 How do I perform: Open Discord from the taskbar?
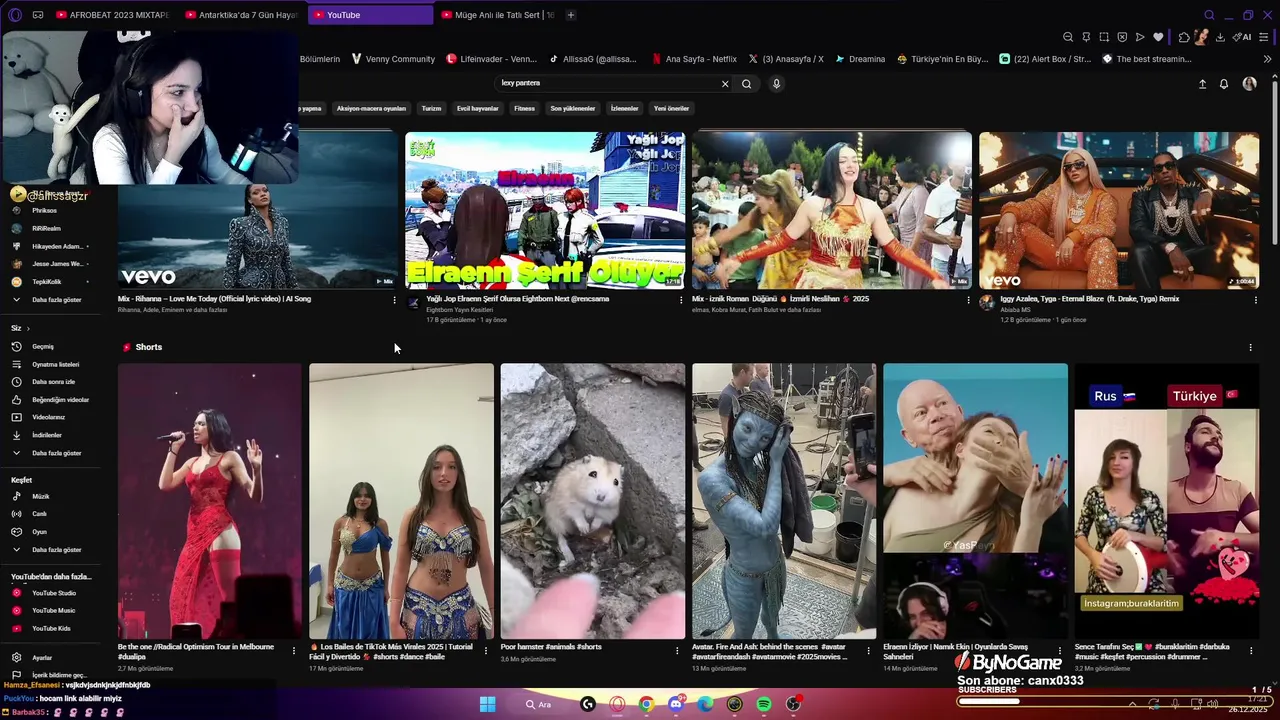coord(676,704)
